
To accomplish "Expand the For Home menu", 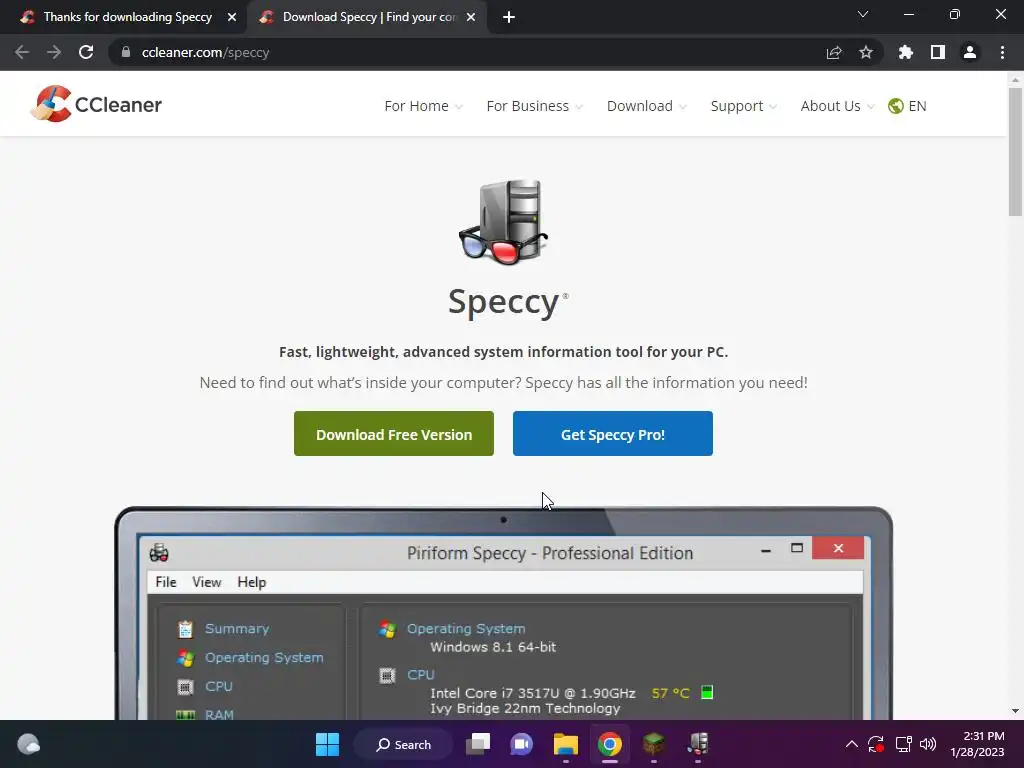I will (423, 106).
